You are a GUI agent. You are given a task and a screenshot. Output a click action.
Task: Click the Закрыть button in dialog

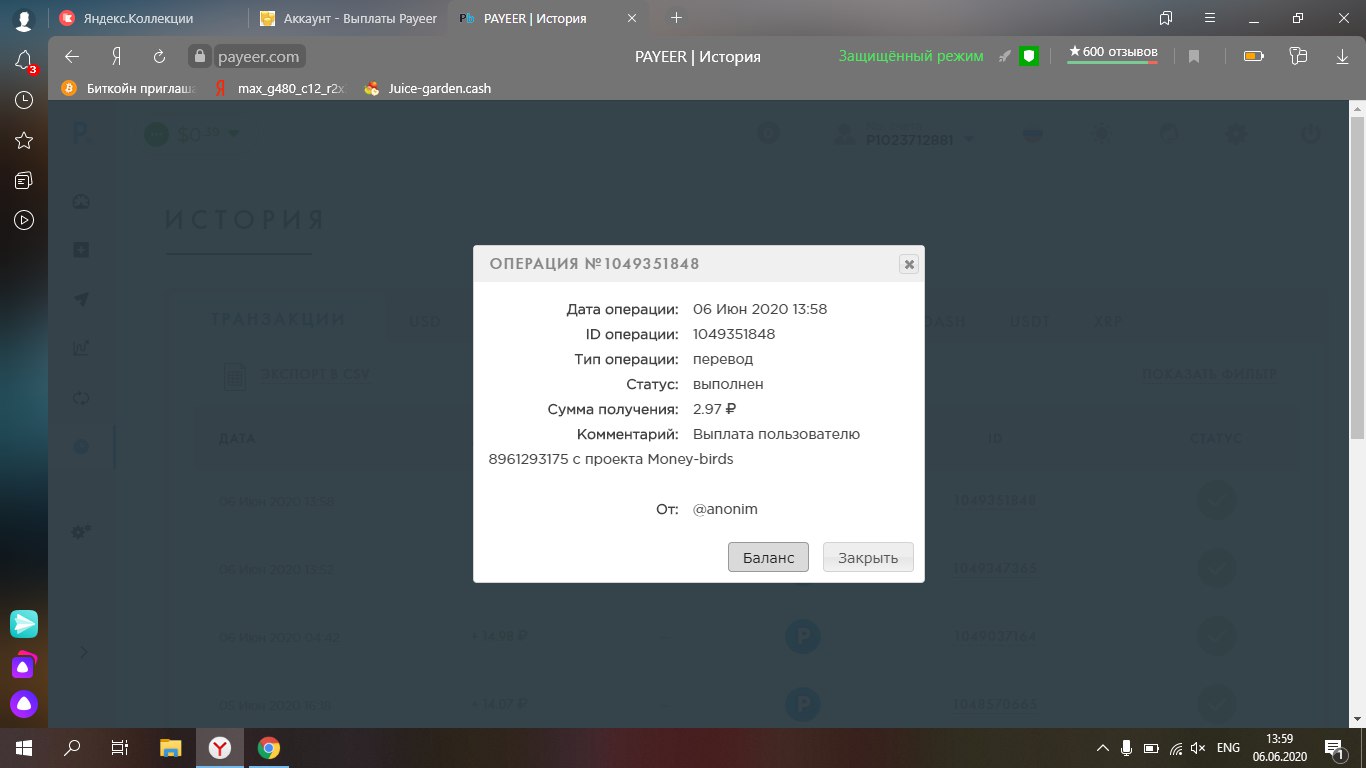coord(868,557)
